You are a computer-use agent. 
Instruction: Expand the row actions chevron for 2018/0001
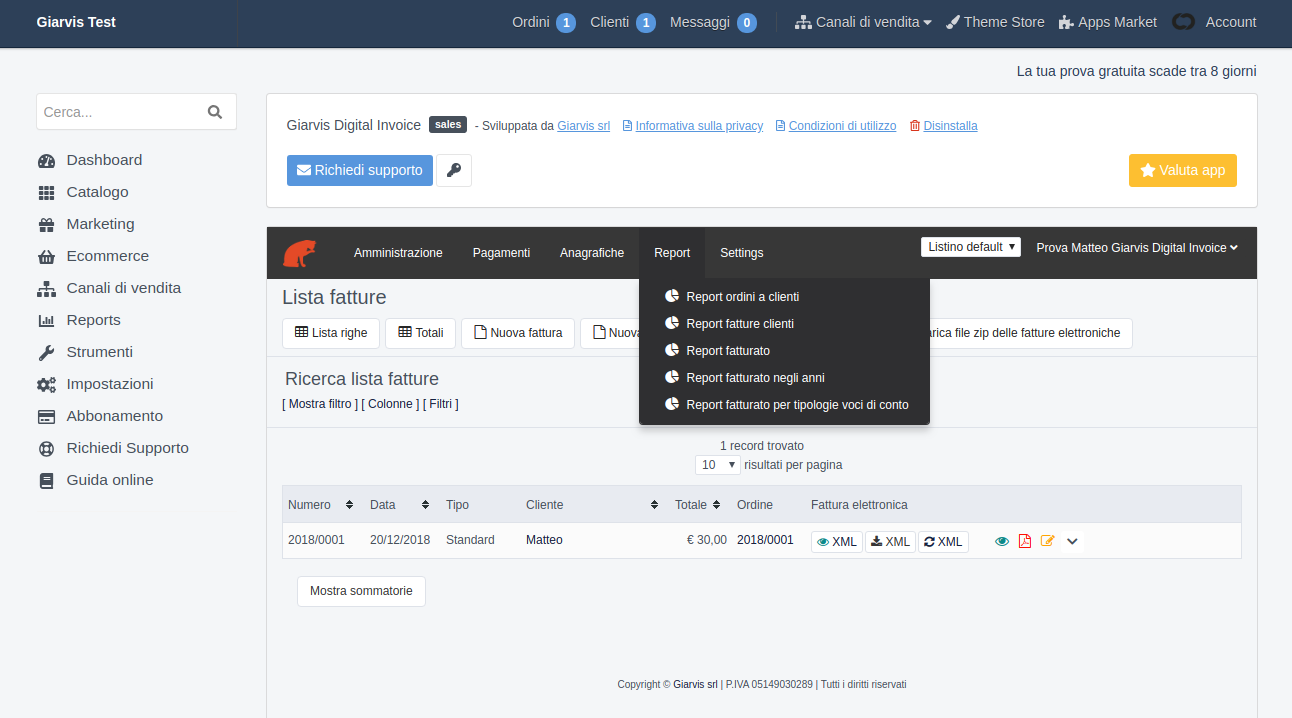coord(1072,541)
